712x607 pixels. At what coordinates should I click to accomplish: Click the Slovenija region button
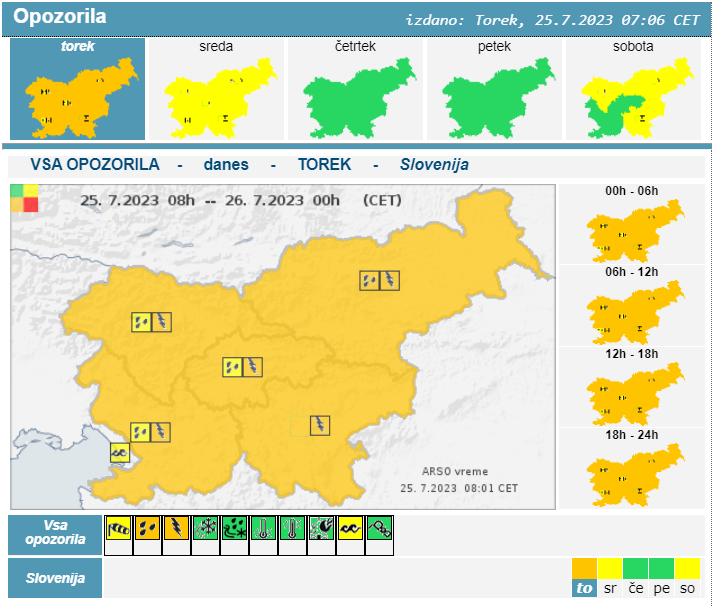tap(55, 578)
